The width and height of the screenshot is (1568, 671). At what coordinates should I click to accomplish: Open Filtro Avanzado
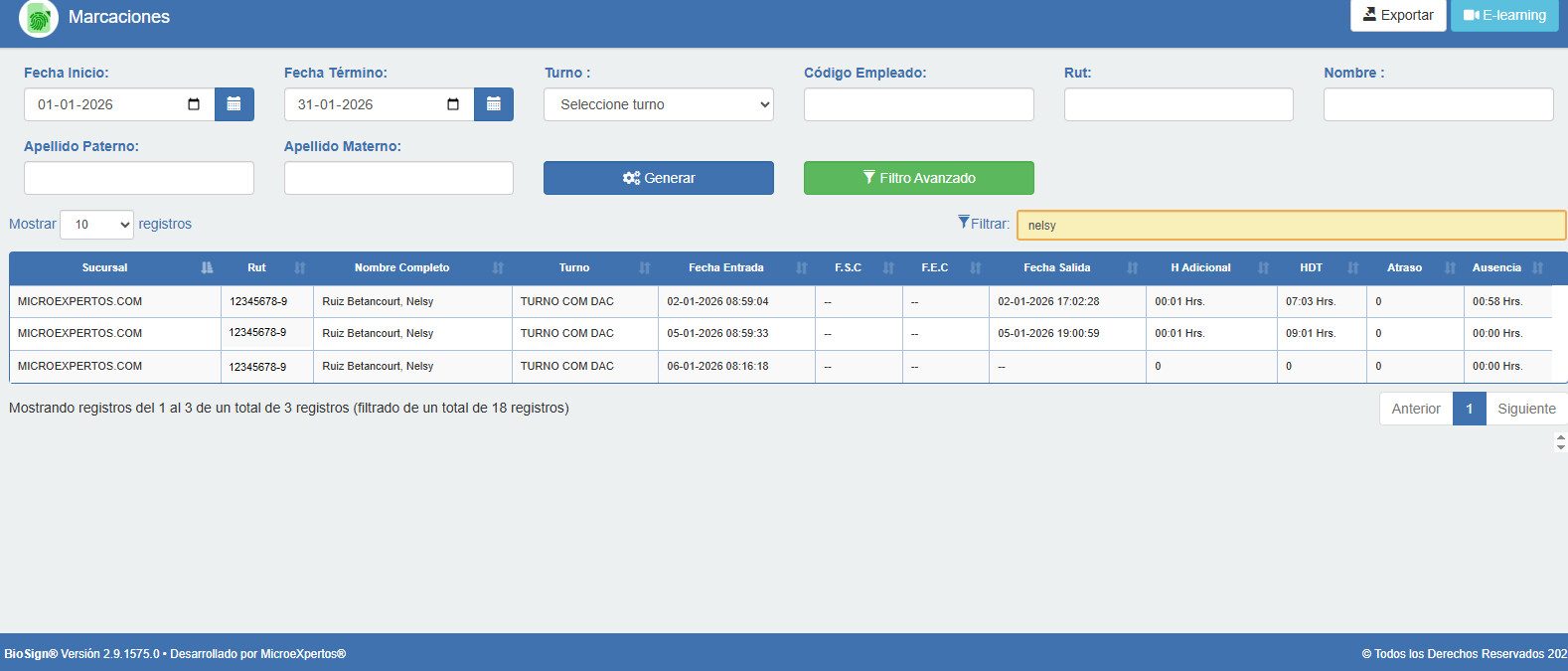[919, 178]
